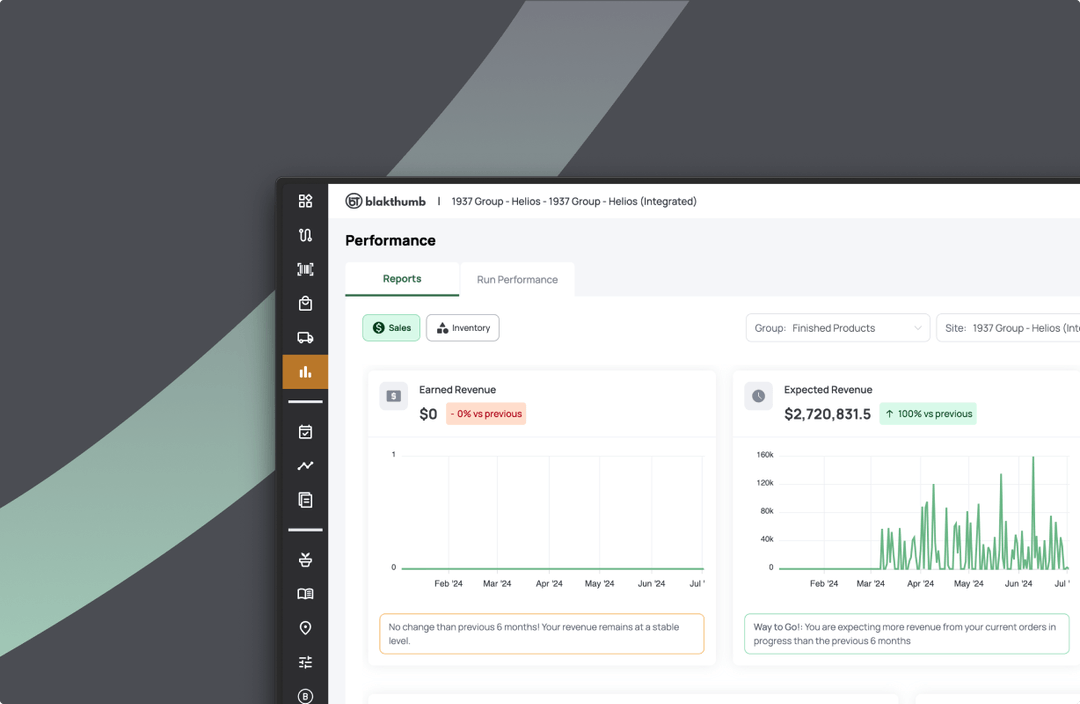Open the shopping bag orders icon
Screen dimensions: 1080x704
coord(305,303)
